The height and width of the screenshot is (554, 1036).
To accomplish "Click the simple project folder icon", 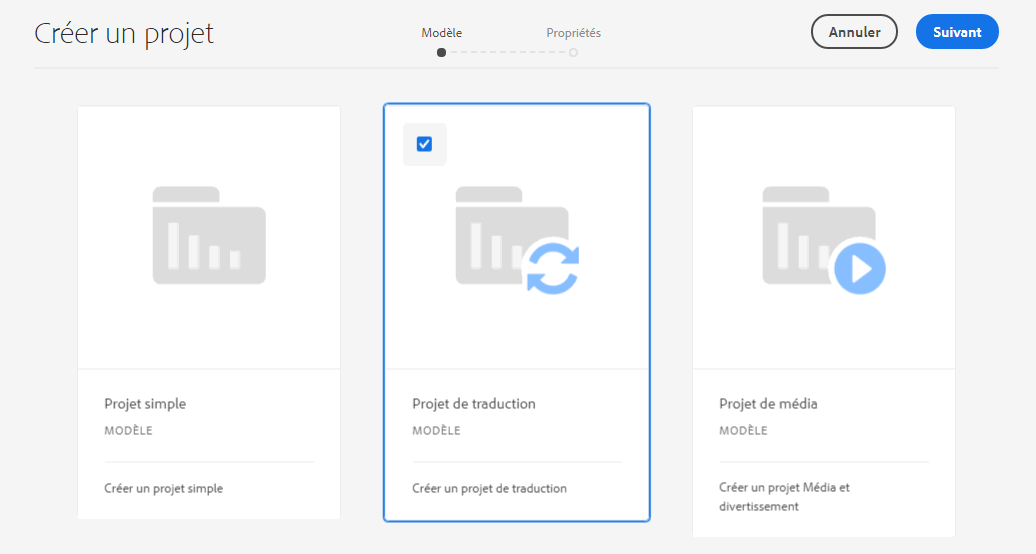I will tap(209, 236).
